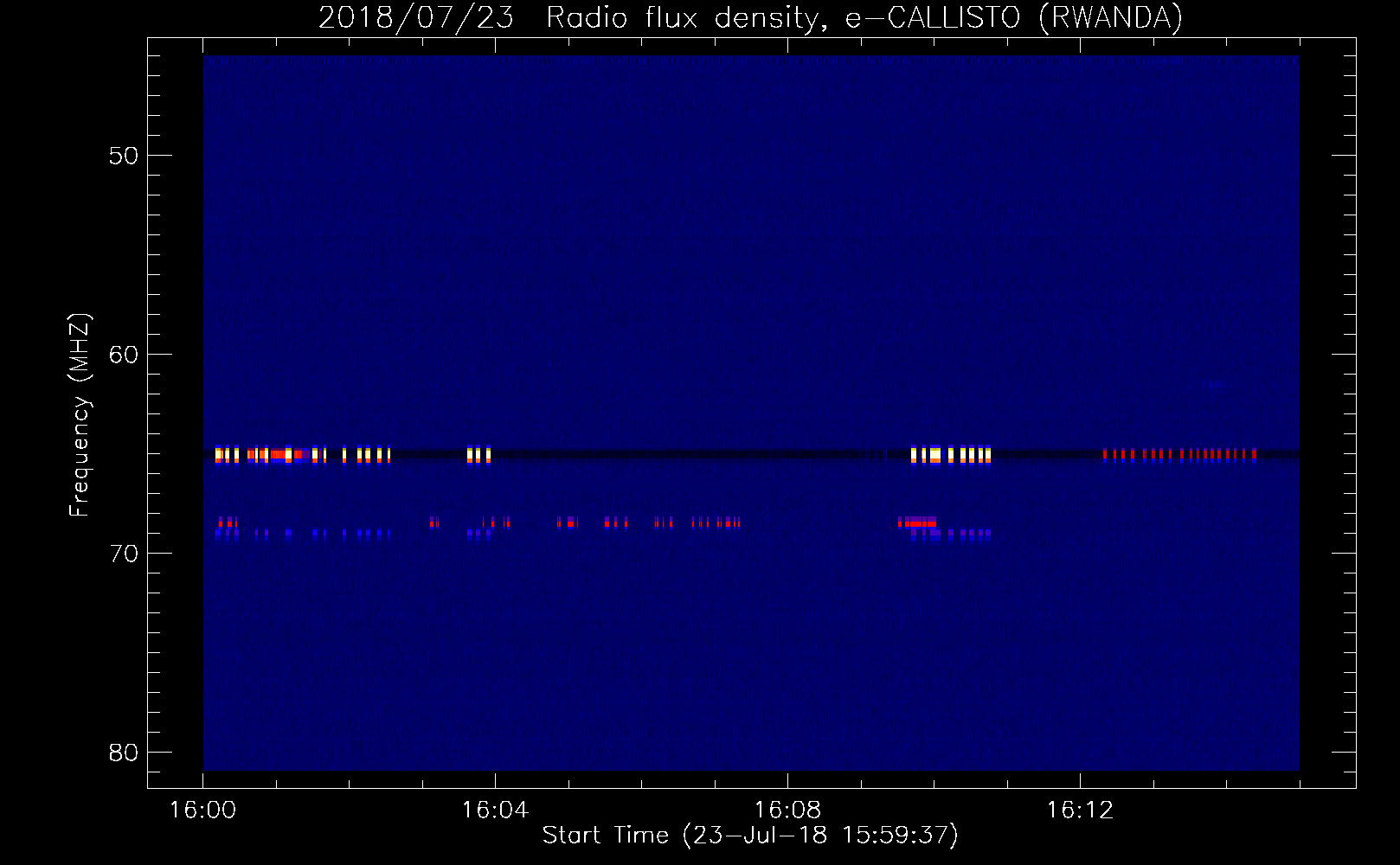1400x865 pixels.
Task: Click the 16:00 time tick label
Action: [x=202, y=810]
